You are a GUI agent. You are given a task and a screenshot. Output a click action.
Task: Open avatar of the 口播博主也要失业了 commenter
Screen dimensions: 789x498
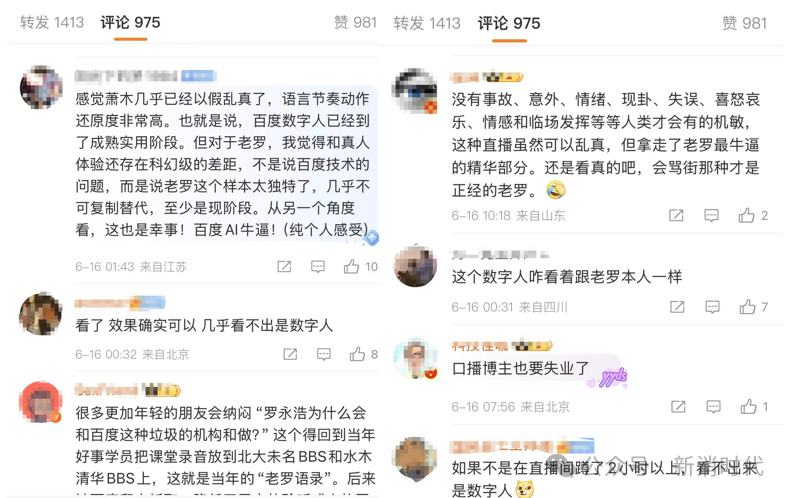click(x=415, y=358)
